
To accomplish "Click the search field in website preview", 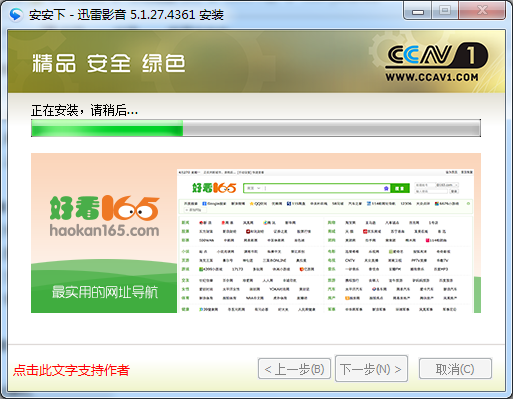I will (317, 188).
